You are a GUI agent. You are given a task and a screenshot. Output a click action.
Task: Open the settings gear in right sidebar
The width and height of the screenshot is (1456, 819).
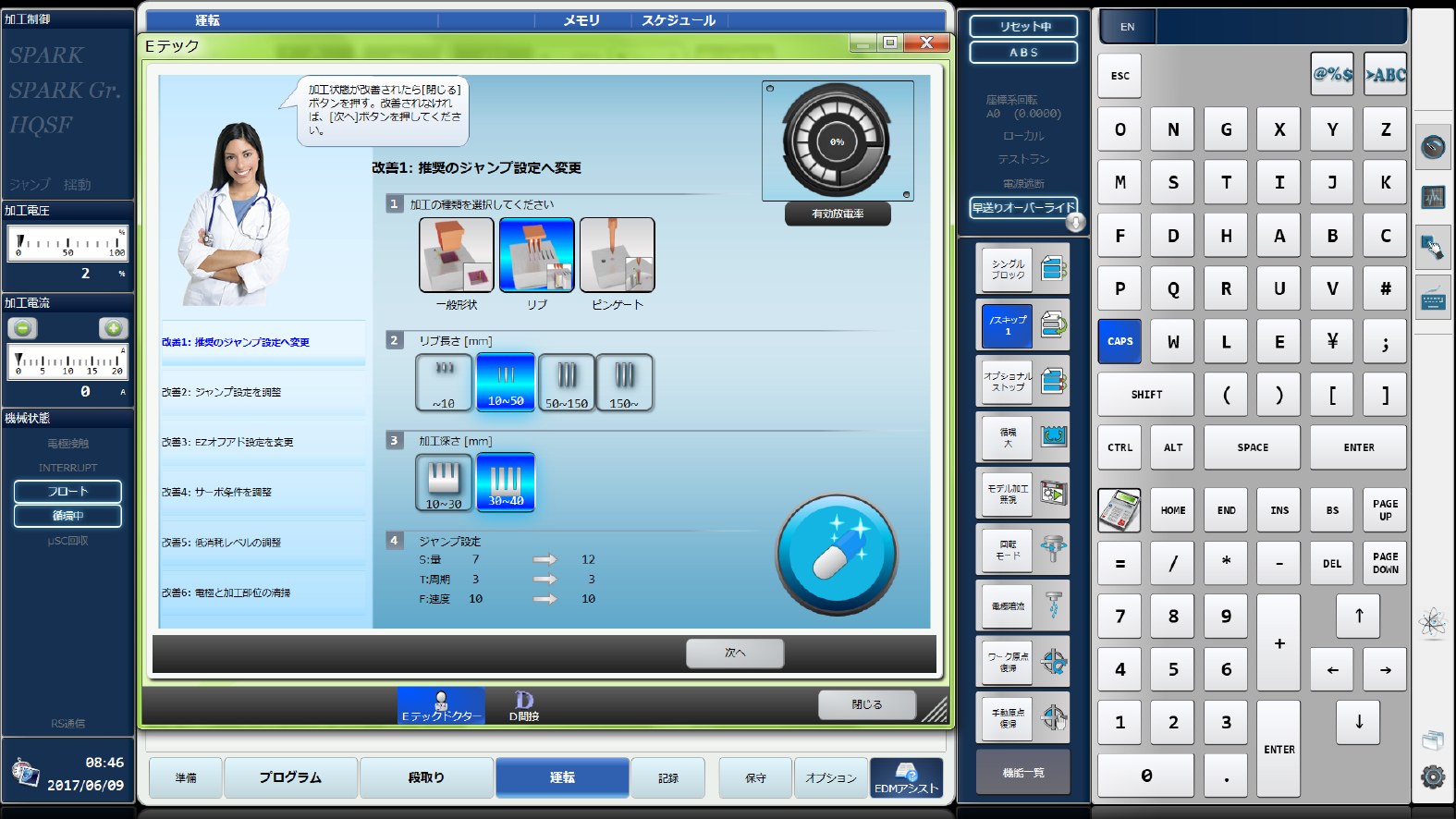tap(1433, 776)
